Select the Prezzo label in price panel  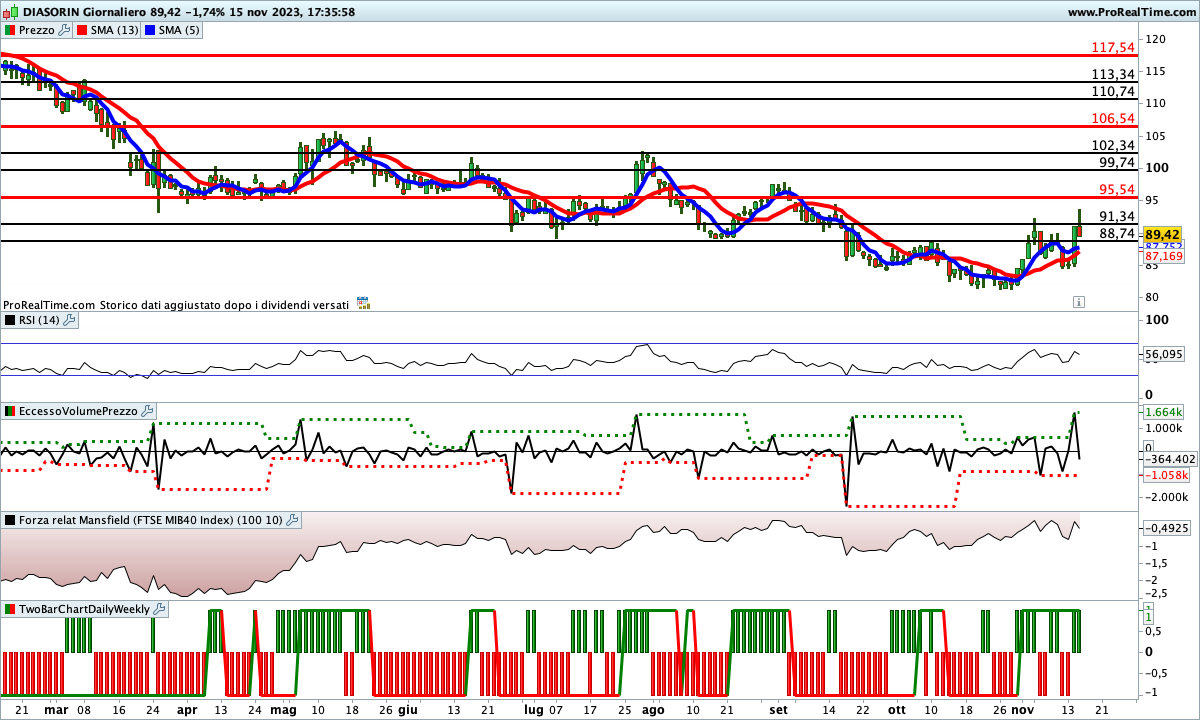point(38,30)
